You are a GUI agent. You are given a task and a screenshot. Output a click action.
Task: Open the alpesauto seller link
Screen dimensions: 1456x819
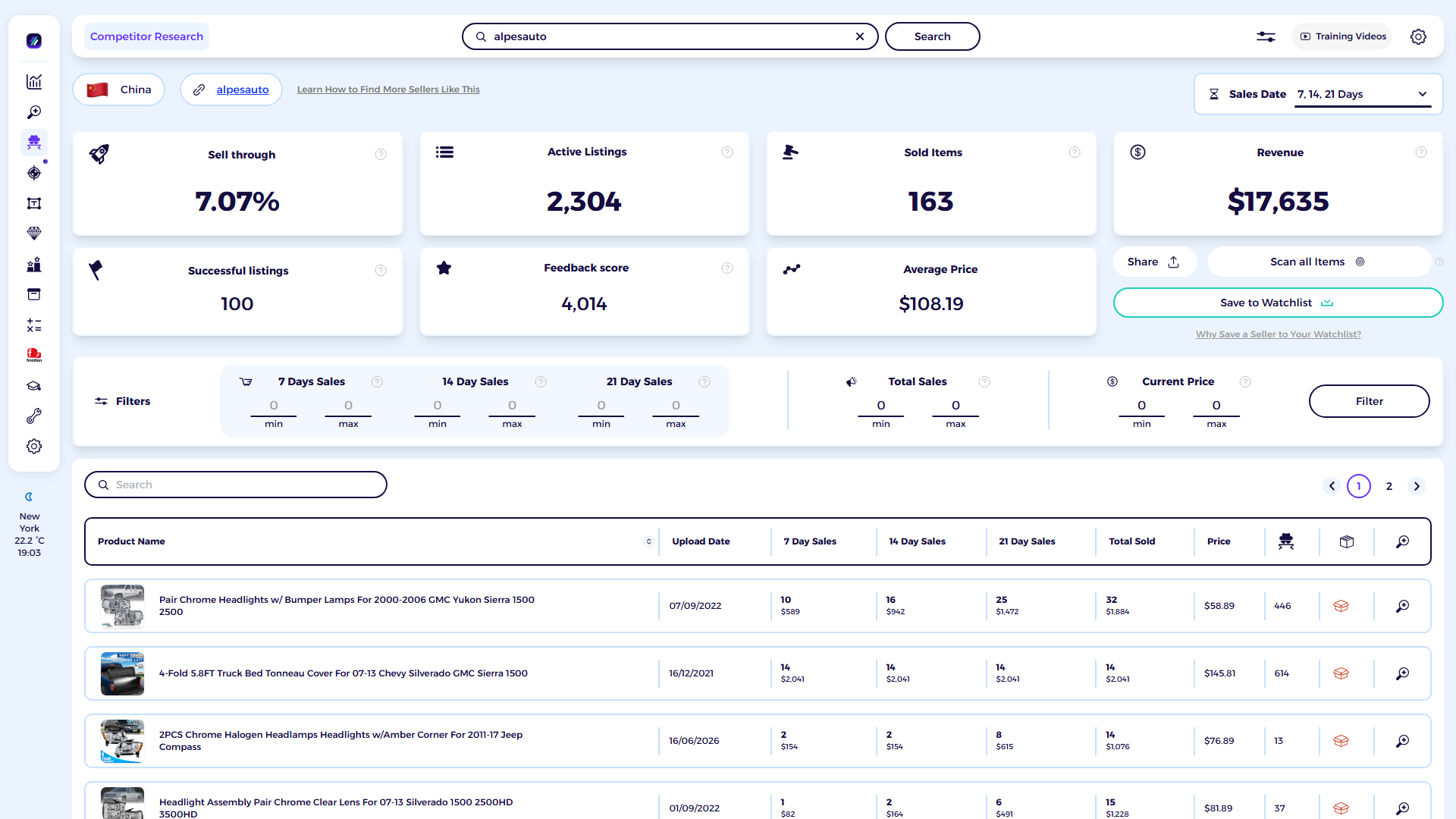[243, 89]
